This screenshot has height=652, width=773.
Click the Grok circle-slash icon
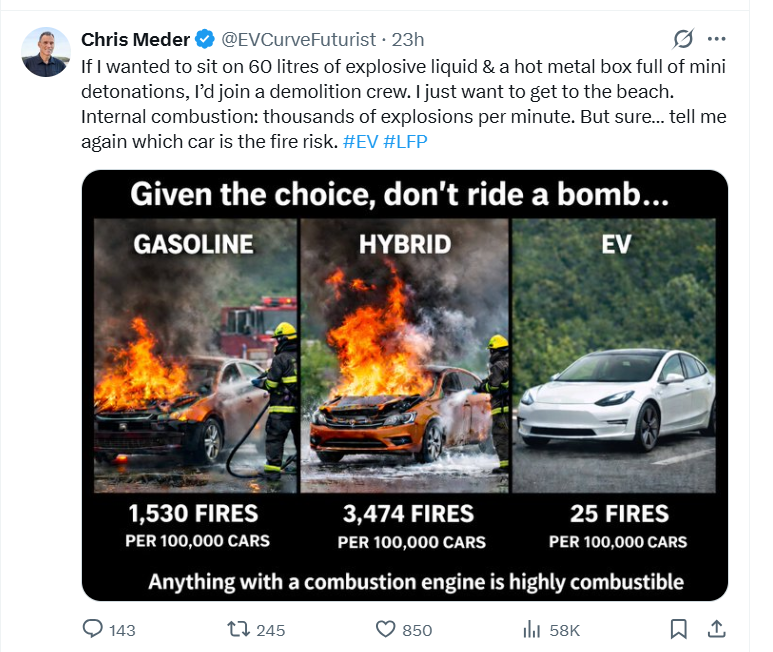[684, 39]
